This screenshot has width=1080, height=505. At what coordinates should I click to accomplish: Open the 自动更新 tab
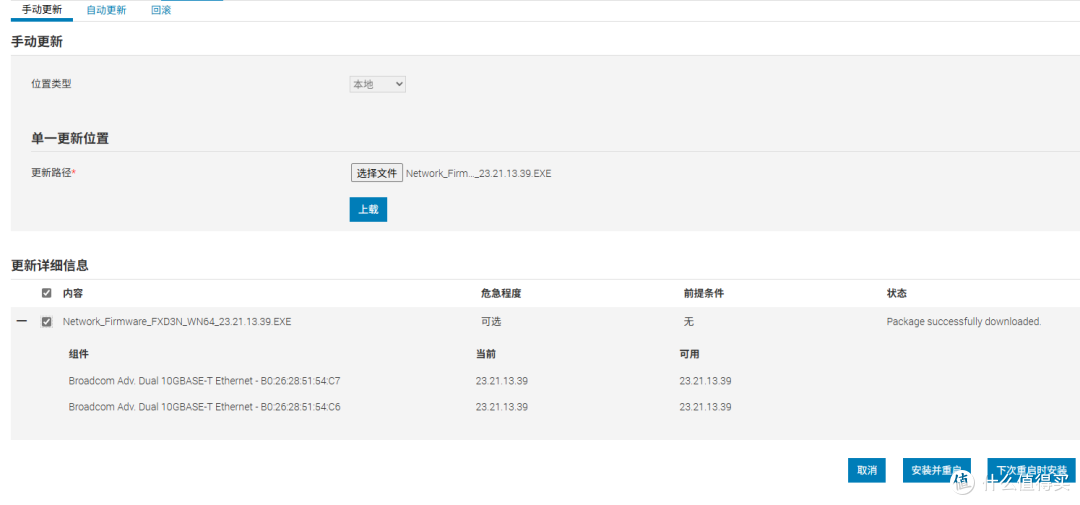point(107,10)
